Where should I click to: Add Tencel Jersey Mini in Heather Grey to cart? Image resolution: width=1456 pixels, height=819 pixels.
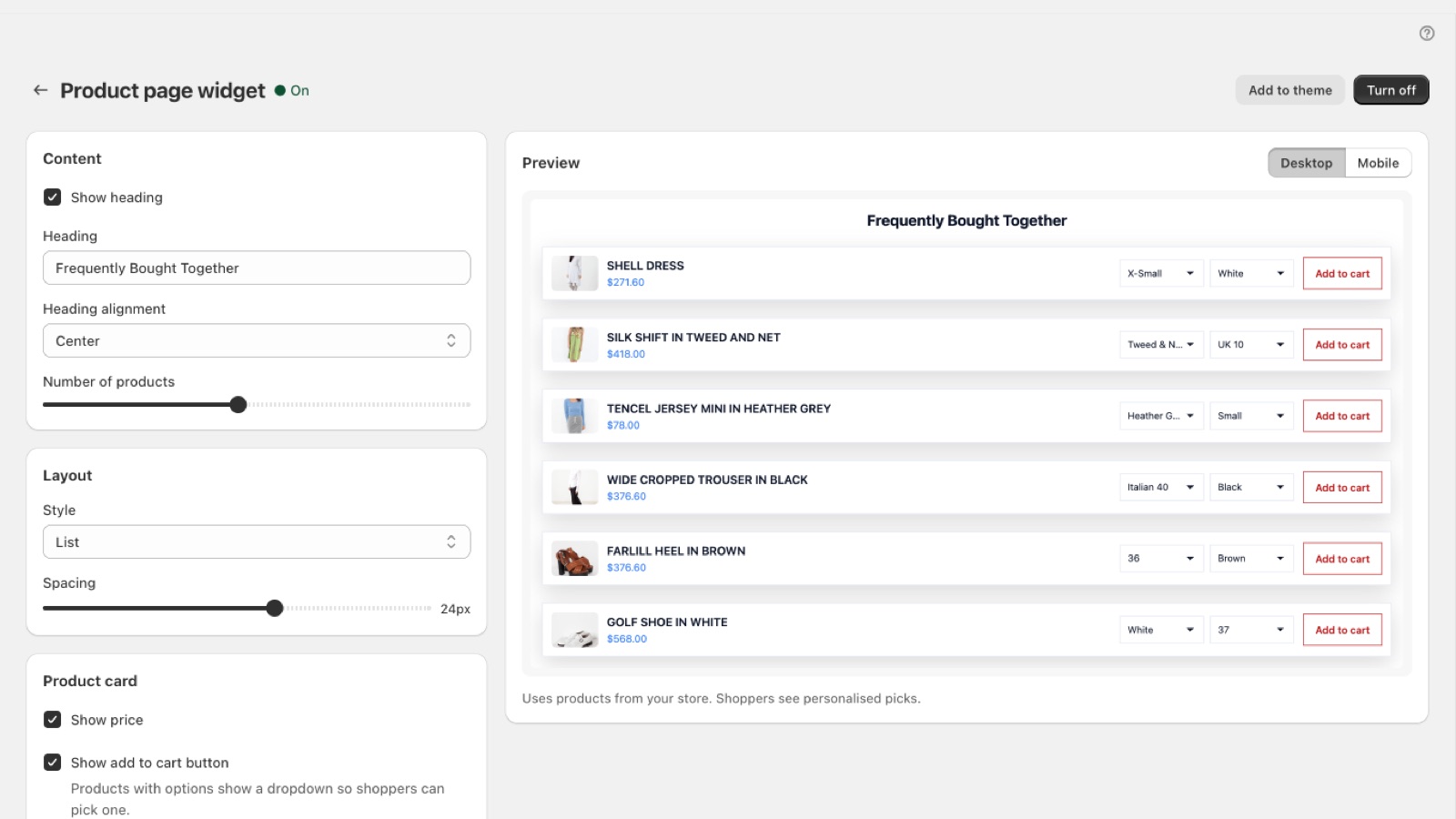pos(1342,416)
